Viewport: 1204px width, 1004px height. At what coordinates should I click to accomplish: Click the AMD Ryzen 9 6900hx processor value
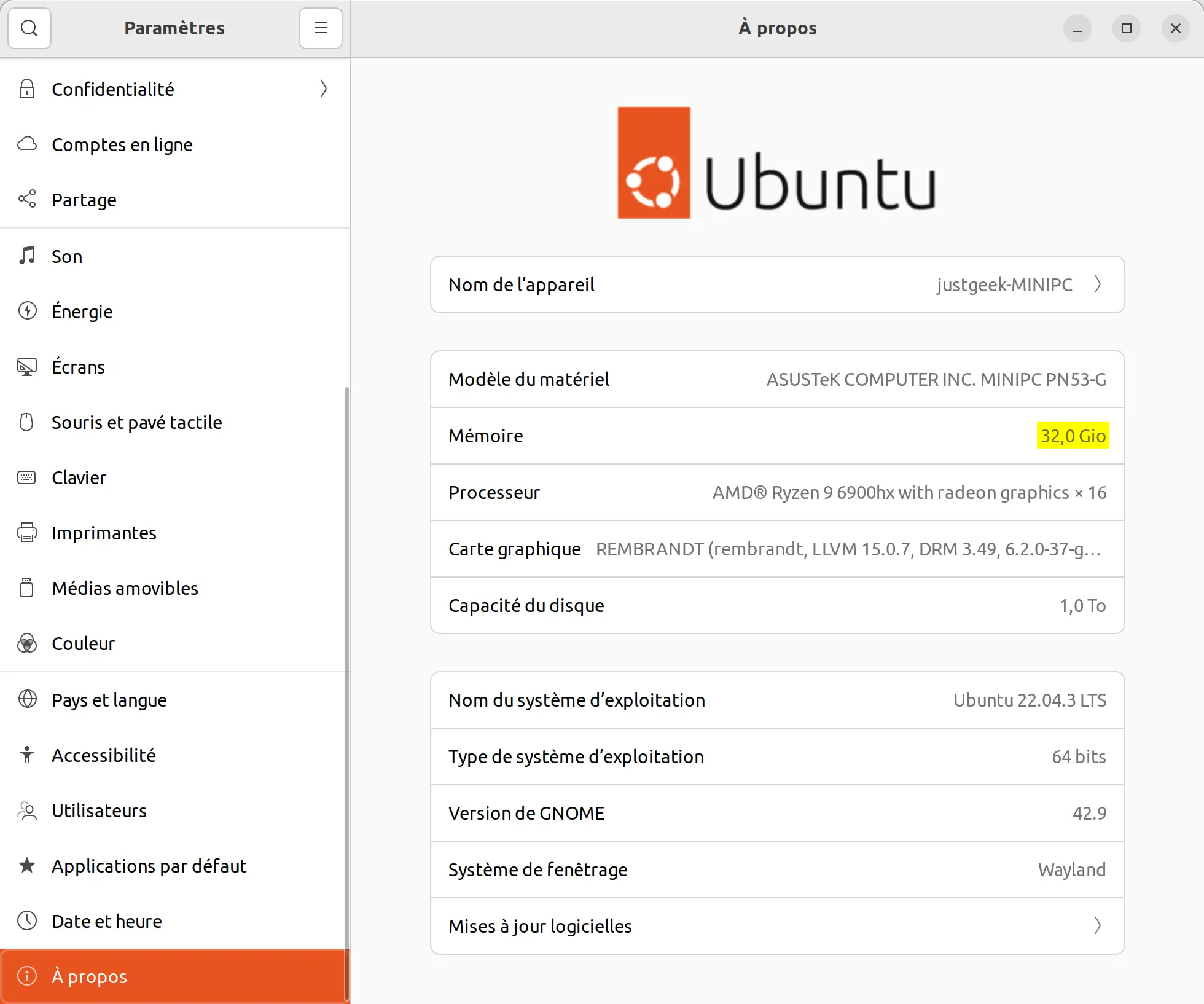coord(909,492)
